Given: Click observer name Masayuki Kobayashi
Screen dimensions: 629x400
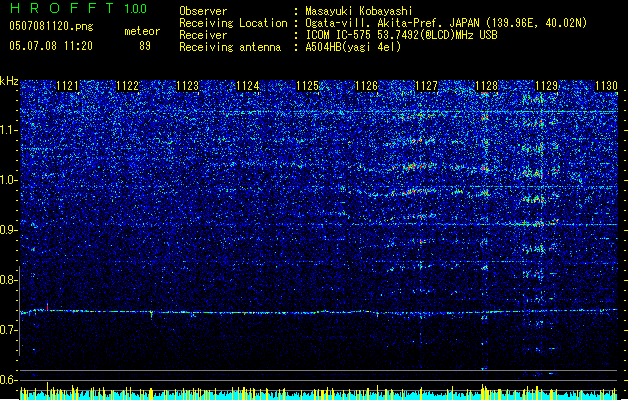Looking at the screenshot, I should 359,11.
